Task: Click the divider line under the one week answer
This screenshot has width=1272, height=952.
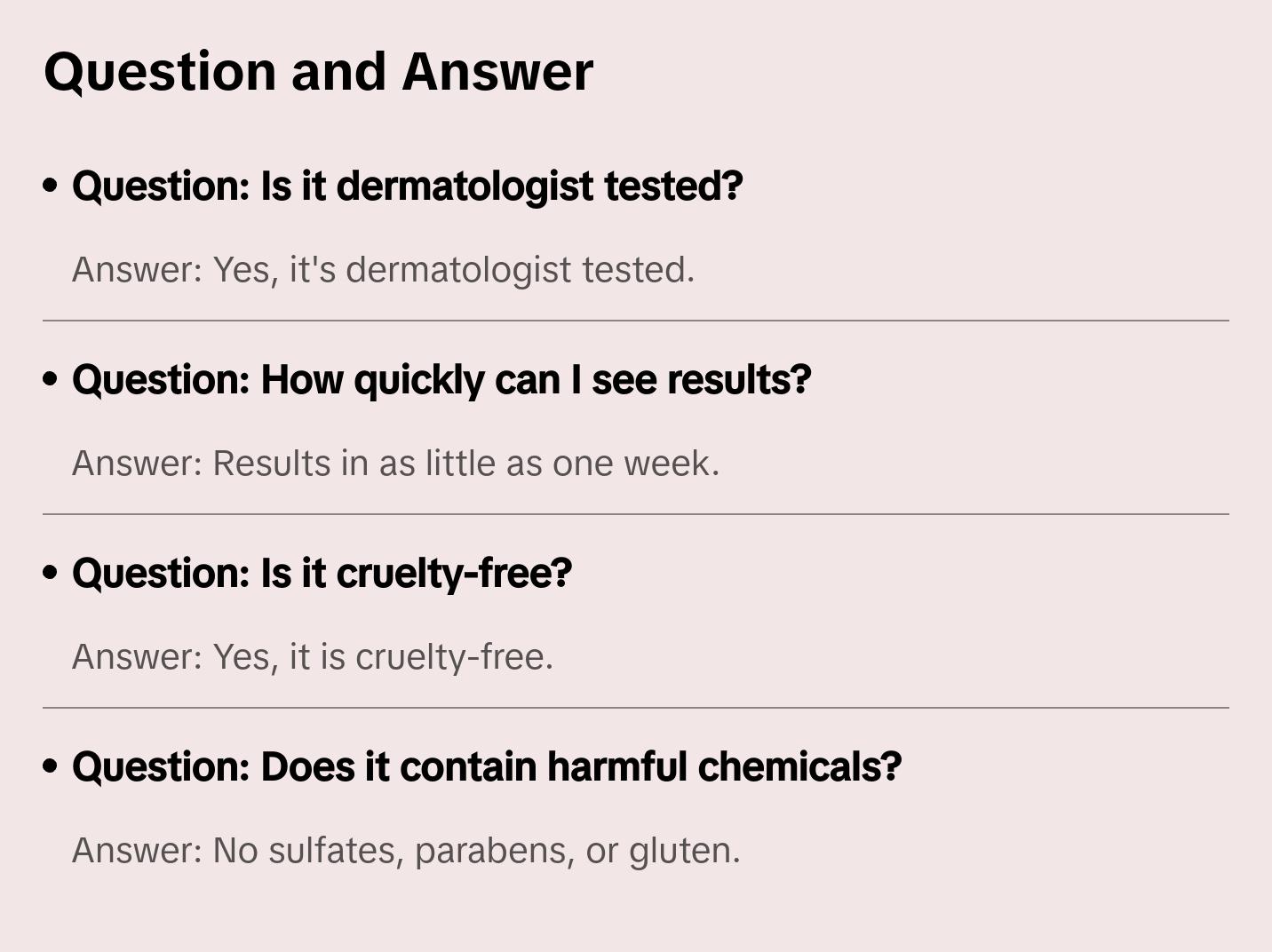Action: pos(636,514)
